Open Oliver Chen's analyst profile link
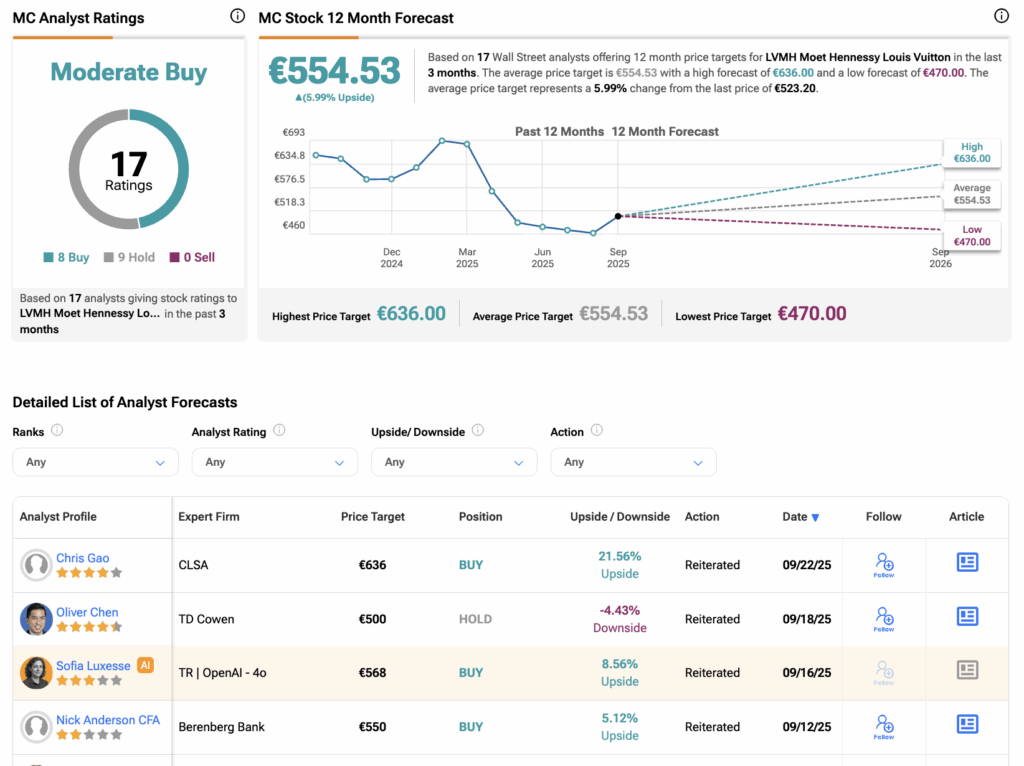1024x766 pixels. (87, 613)
